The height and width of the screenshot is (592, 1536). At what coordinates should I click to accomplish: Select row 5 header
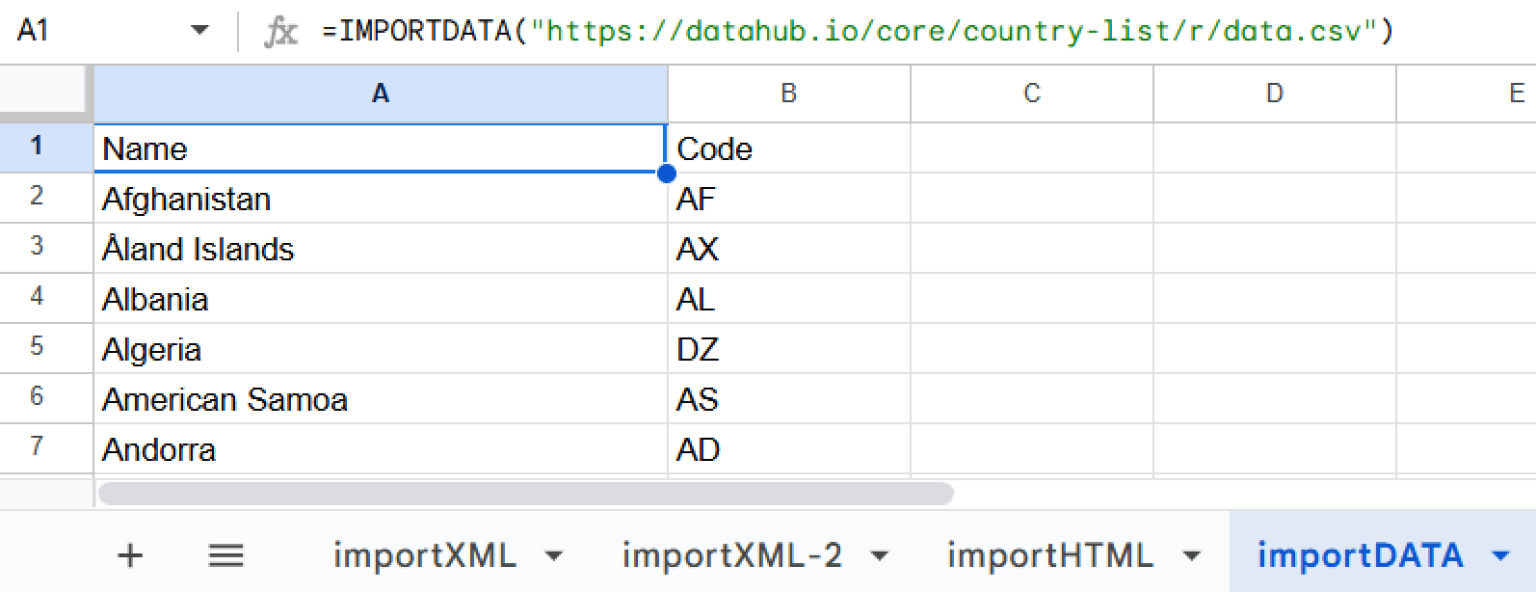pyautogui.click(x=37, y=348)
